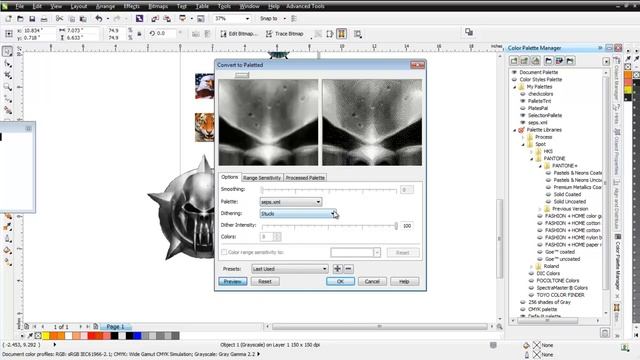Click the Print toolbar icon
Screen dimensions: 640x360
44,19
